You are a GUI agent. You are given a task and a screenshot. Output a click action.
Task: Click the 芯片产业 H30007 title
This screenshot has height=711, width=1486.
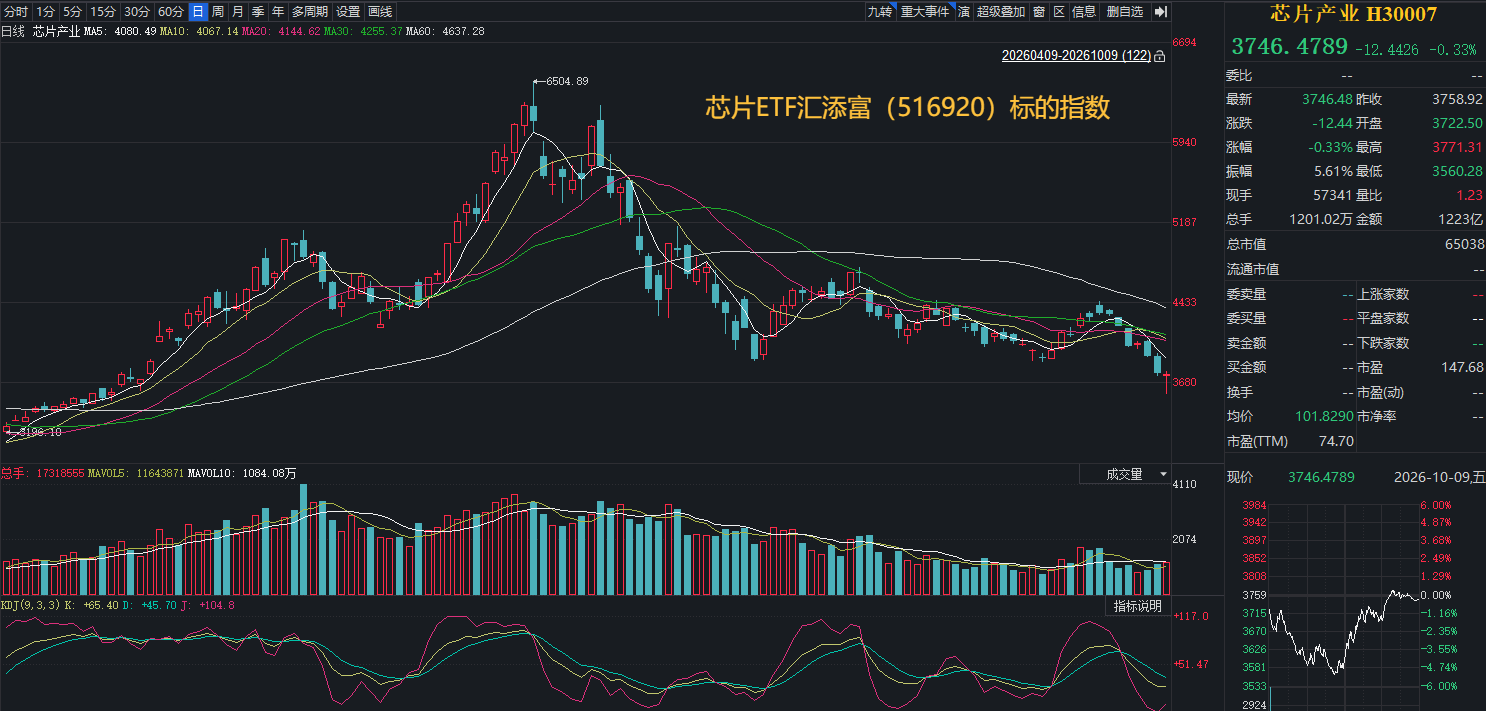coord(1354,14)
